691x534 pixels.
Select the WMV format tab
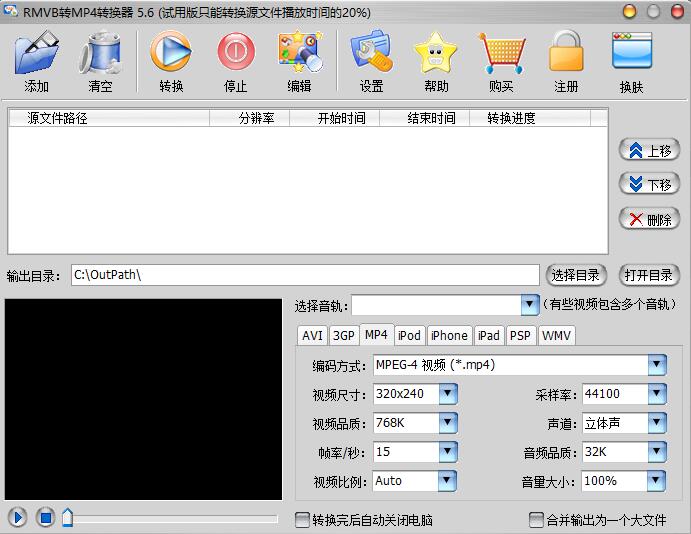click(556, 336)
